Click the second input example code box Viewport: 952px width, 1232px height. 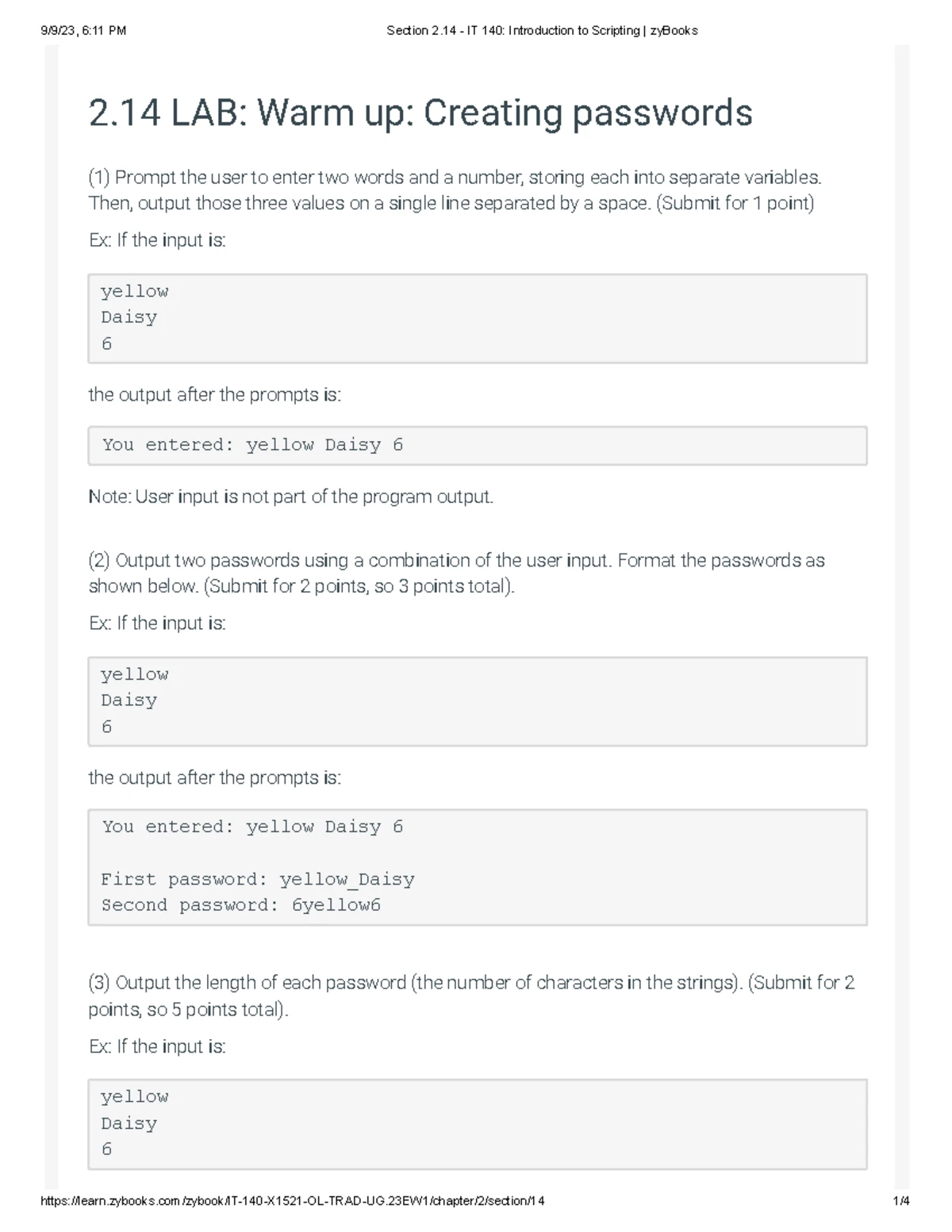[477, 701]
